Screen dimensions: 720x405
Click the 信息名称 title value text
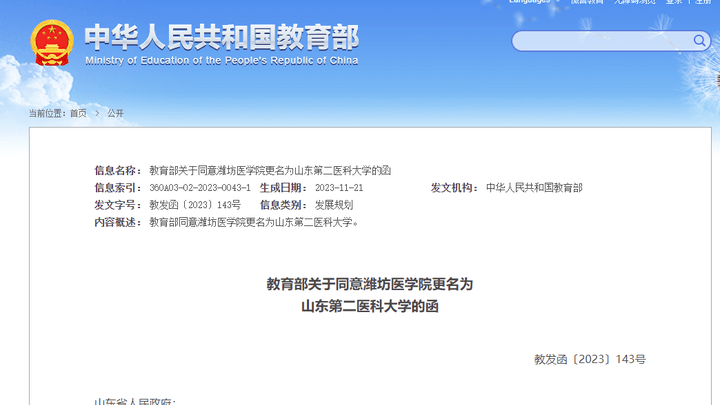click(270, 170)
